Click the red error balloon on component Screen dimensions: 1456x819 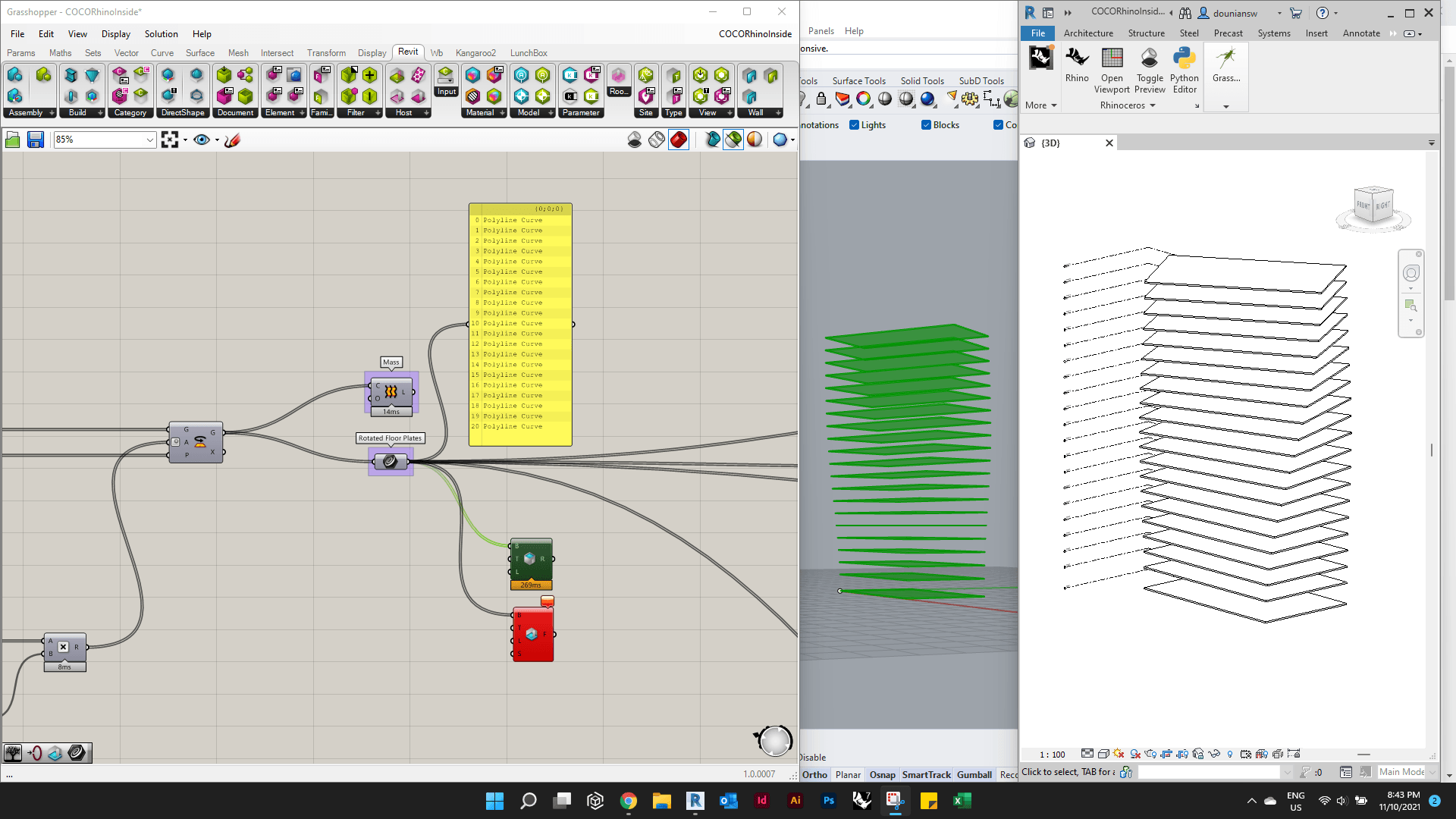coord(548,601)
